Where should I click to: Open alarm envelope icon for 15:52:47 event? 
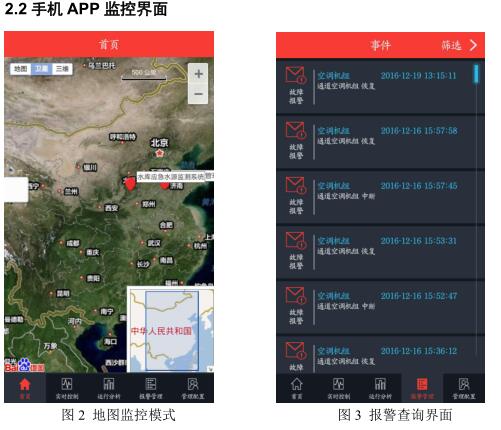click(296, 295)
